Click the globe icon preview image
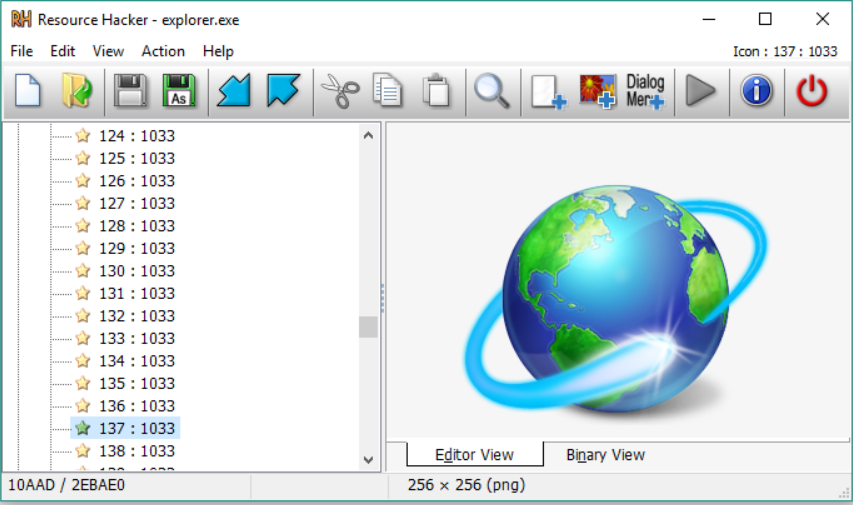 pos(616,305)
